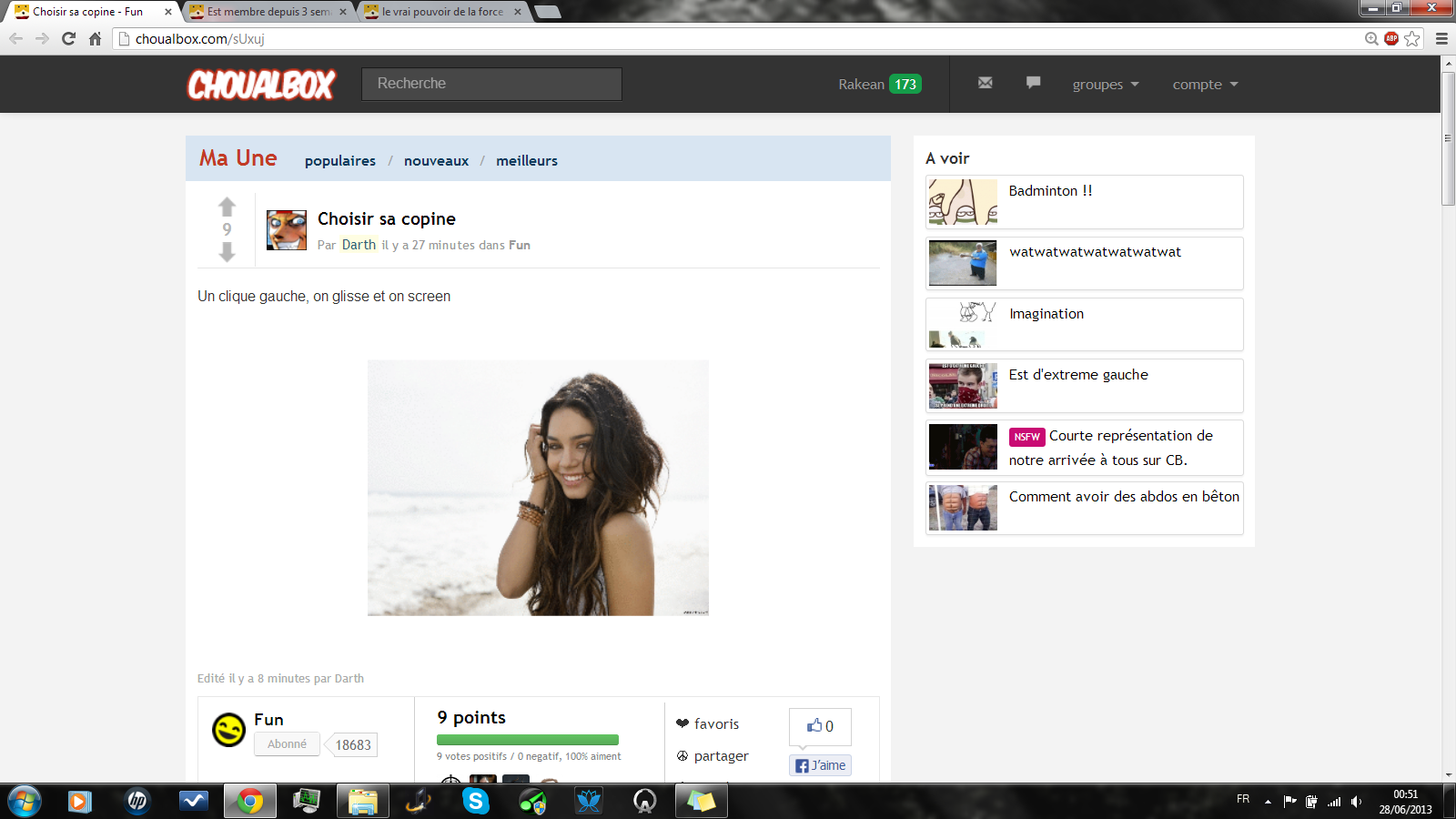Image resolution: width=1456 pixels, height=819 pixels.
Task: Open the Badminton !! suggested post
Action: (1050, 191)
